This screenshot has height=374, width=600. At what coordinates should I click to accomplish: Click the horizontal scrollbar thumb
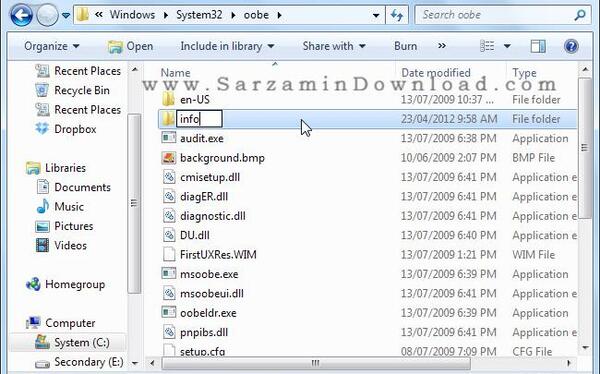(x=316, y=363)
